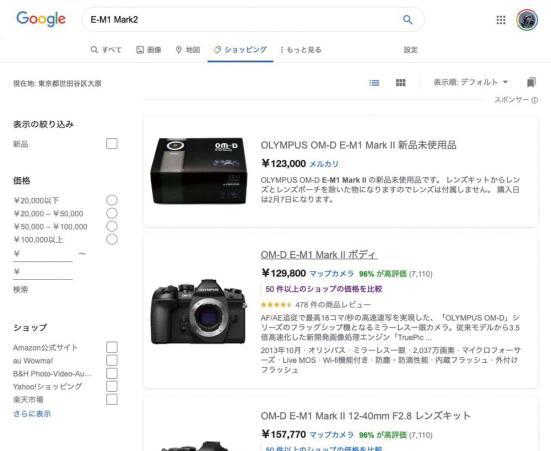Open the 画像 tab
Viewport: 551px width, 451px height.
pyautogui.click(x=149, y=50)
